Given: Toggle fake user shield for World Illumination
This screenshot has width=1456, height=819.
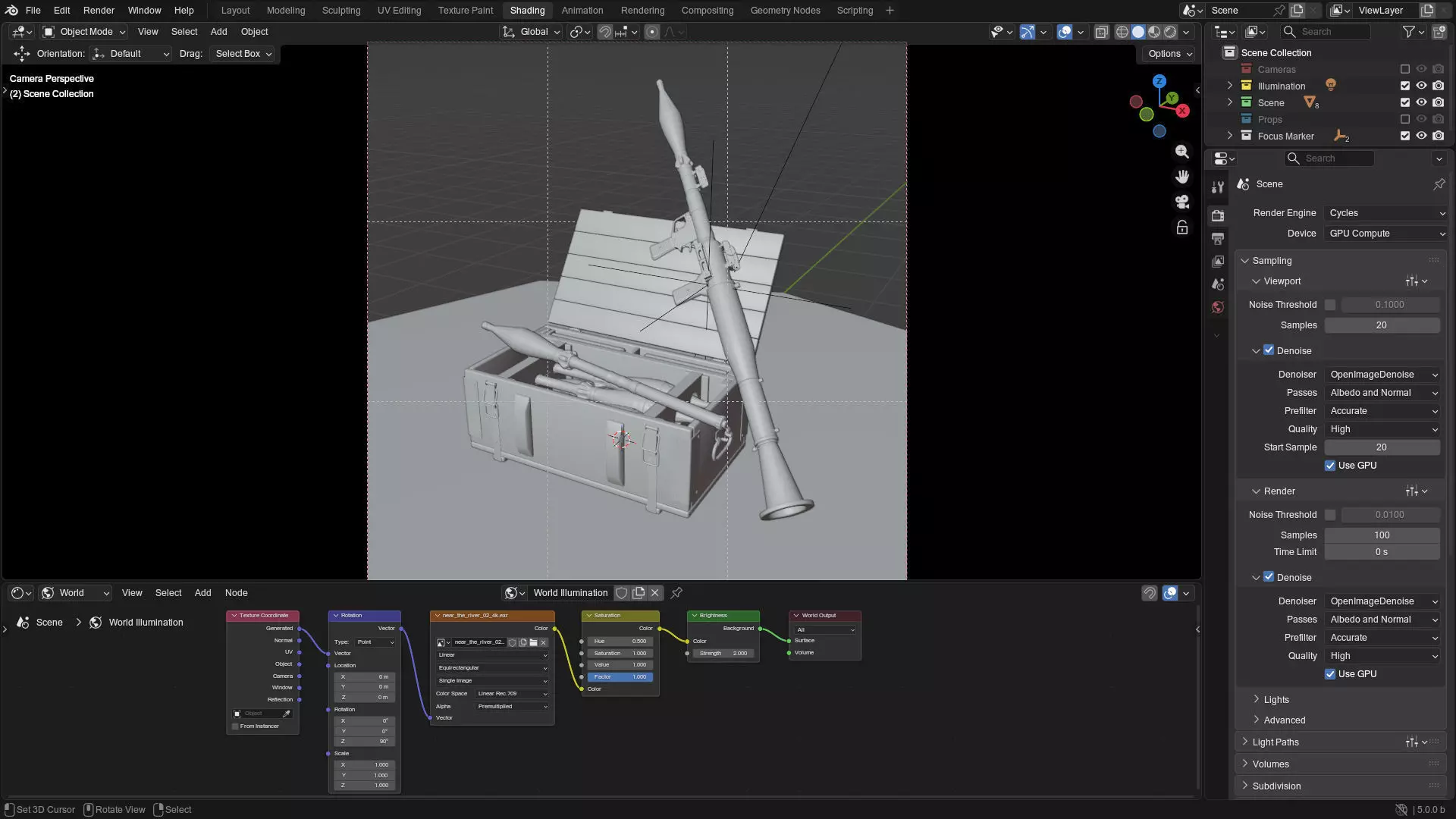Looking at the screenshot, I should pyautogui.click(x=622, y=593).
